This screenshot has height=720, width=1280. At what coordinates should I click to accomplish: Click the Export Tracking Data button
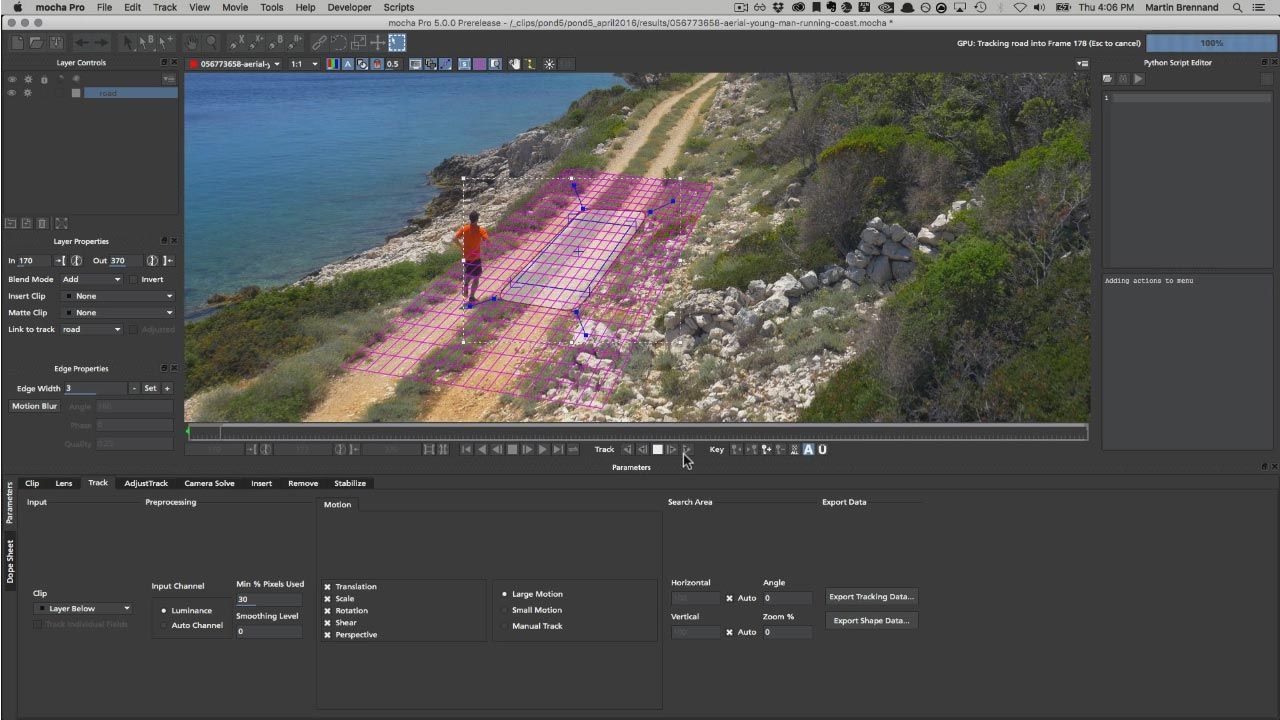(871, 597)
